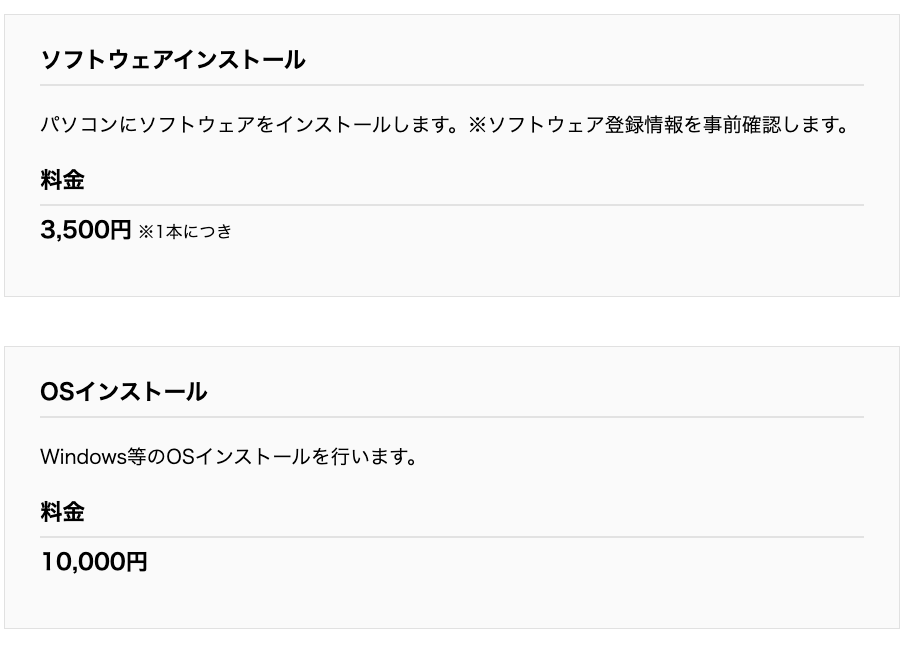Click the Windows等のOSインストールを行います description
912x646 pixels.
coord(228,458)
